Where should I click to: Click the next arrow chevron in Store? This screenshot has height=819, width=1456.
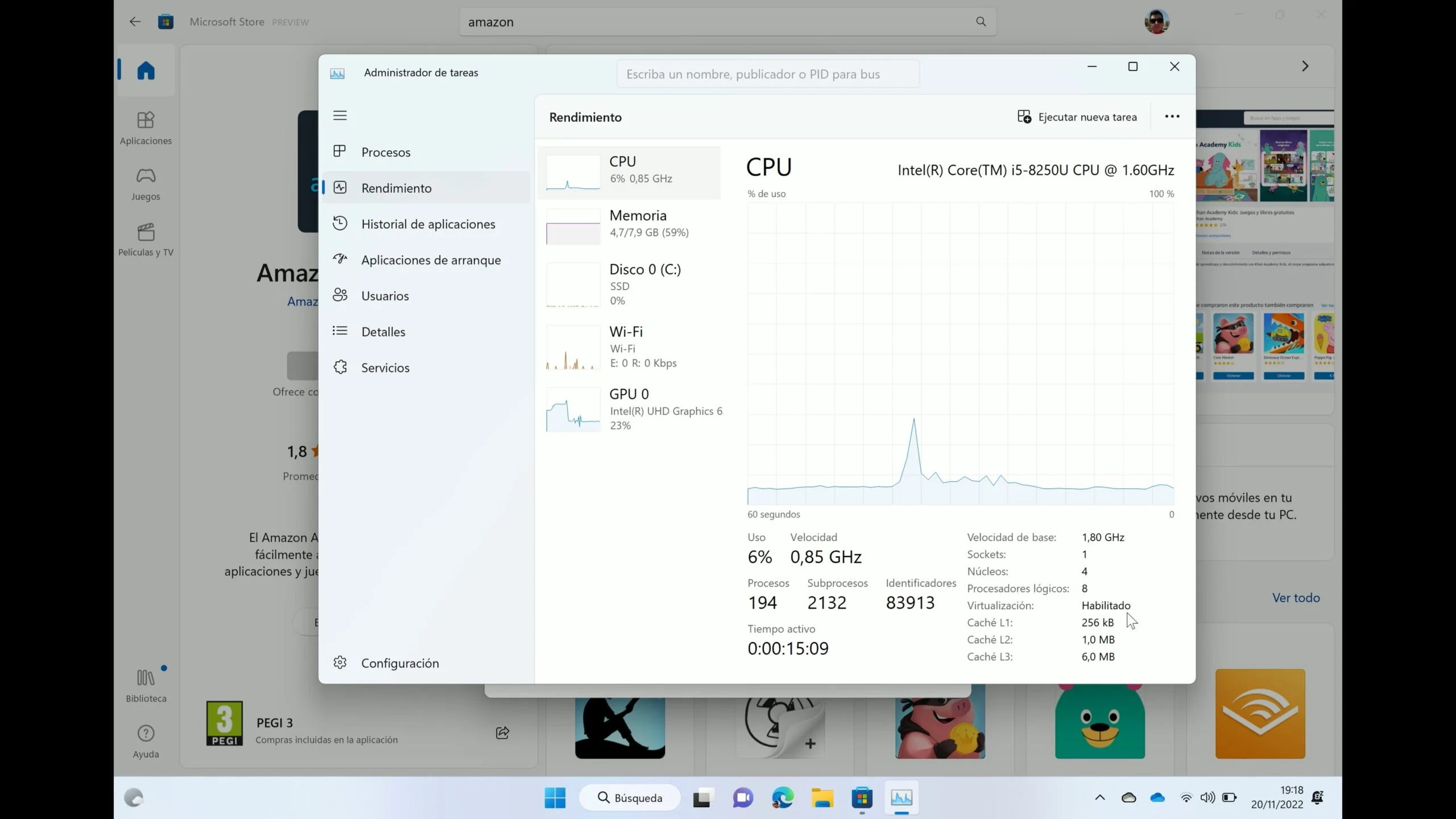[x=1305, y=66]
